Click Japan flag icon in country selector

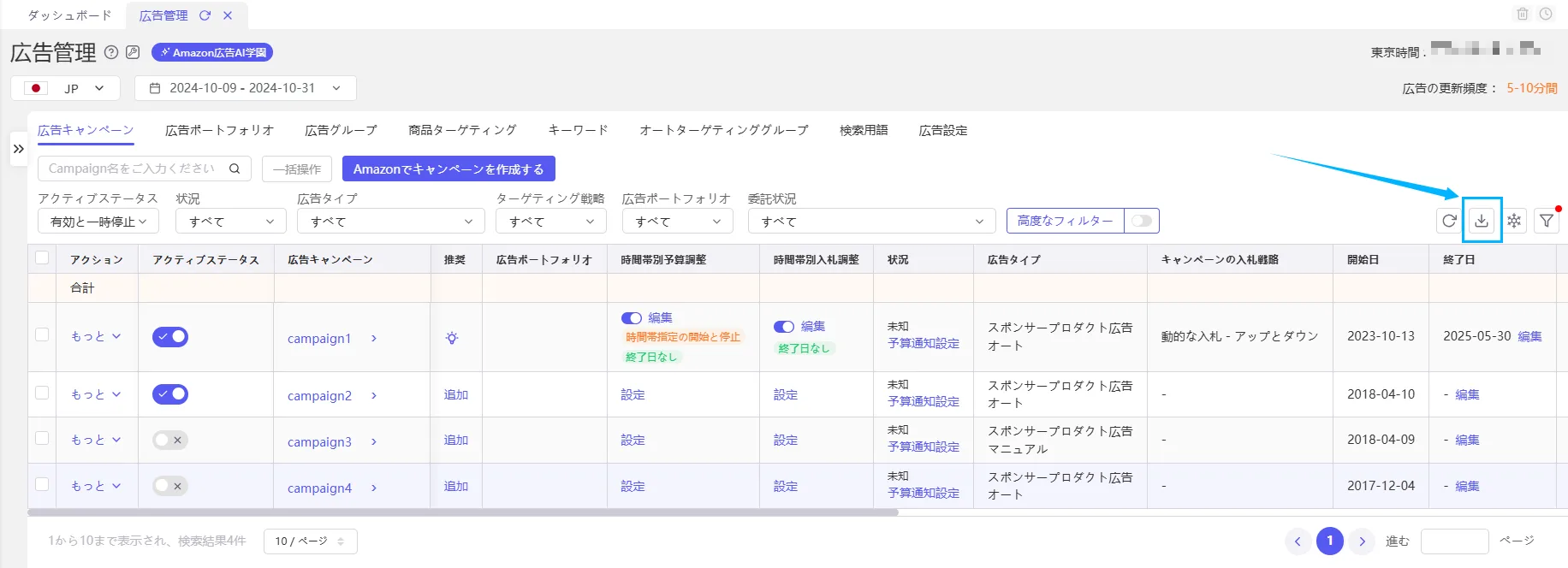36,88
